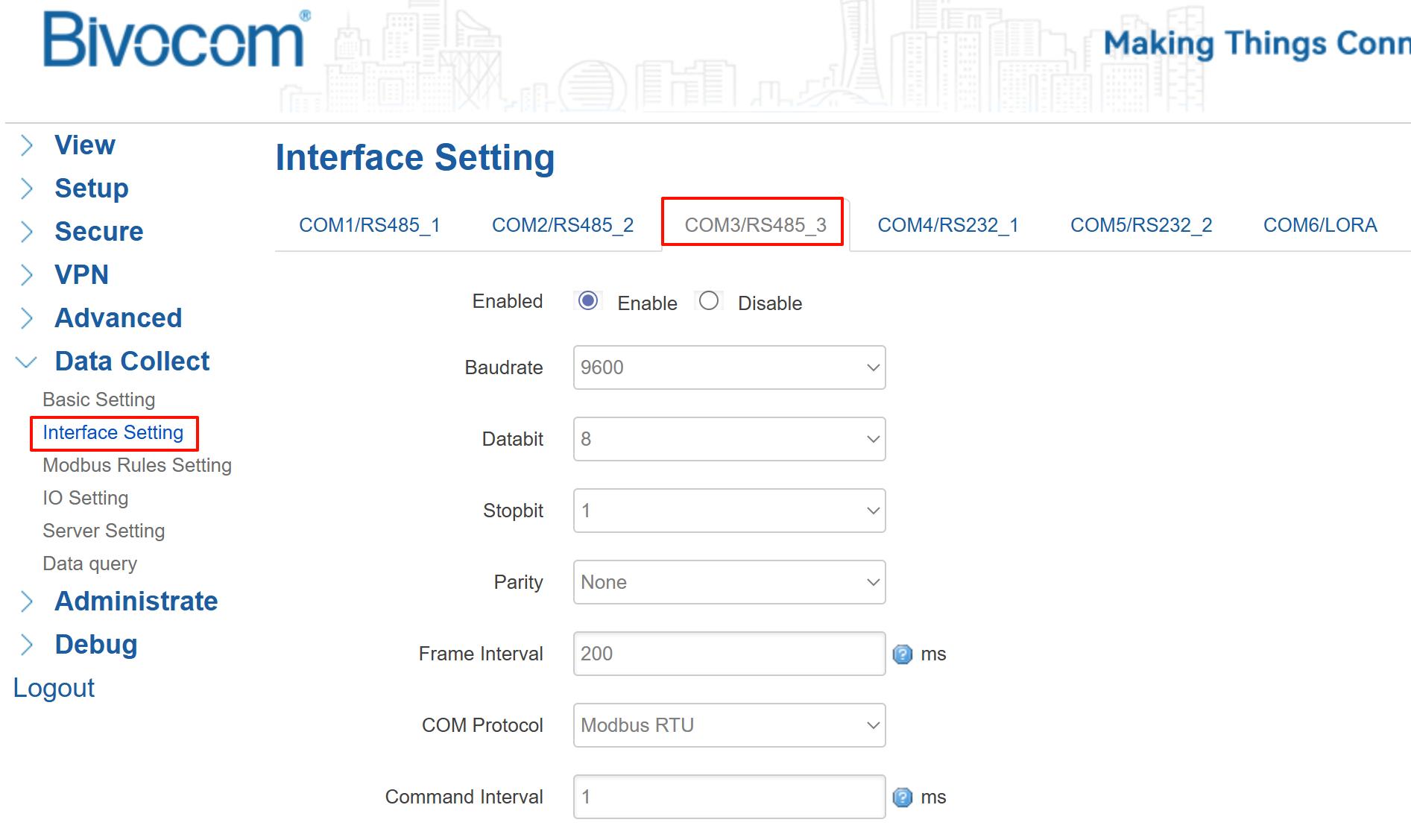Open the Baudrate dropdown
This screenshot has height=840, width=1411.
(x=728, y=367)
